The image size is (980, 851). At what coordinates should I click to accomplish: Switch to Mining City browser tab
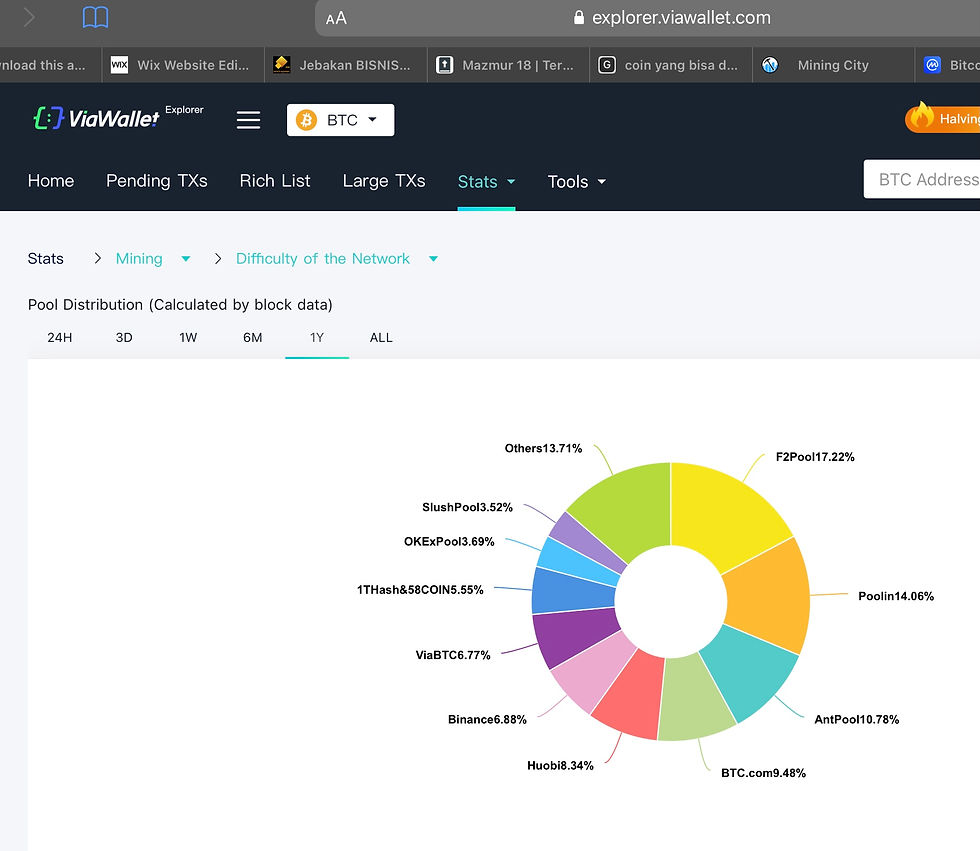click(x=833, y=65)
